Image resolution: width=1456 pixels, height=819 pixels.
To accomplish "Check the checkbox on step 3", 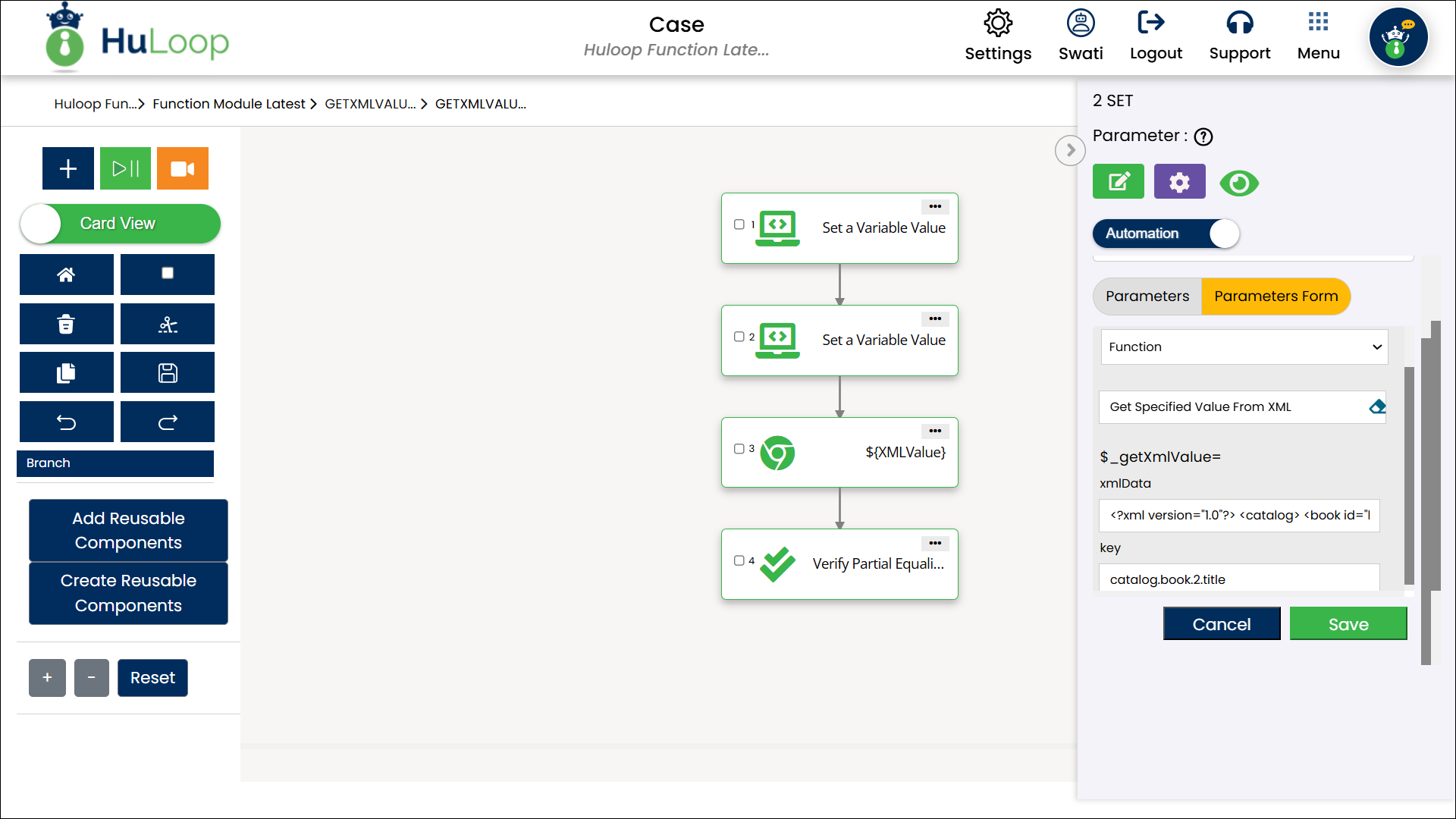I will 739,449.
